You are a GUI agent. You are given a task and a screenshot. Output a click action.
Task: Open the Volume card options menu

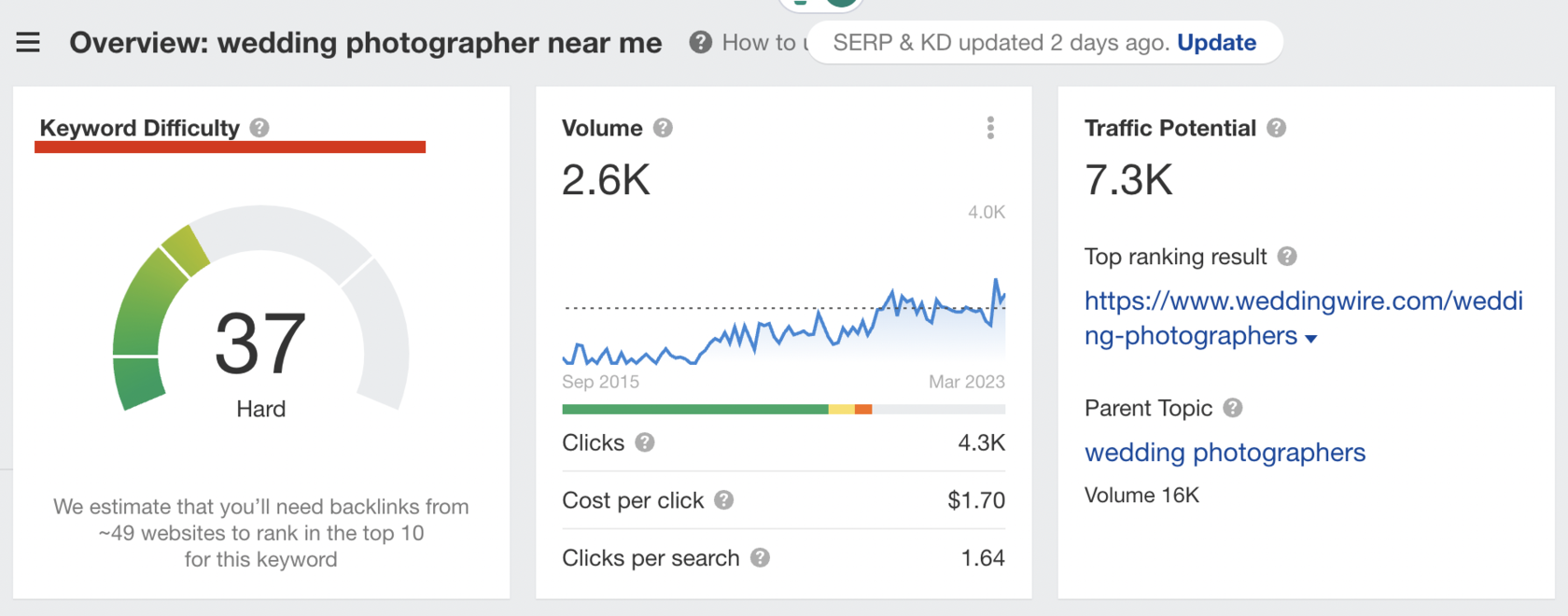coord(990,128)
